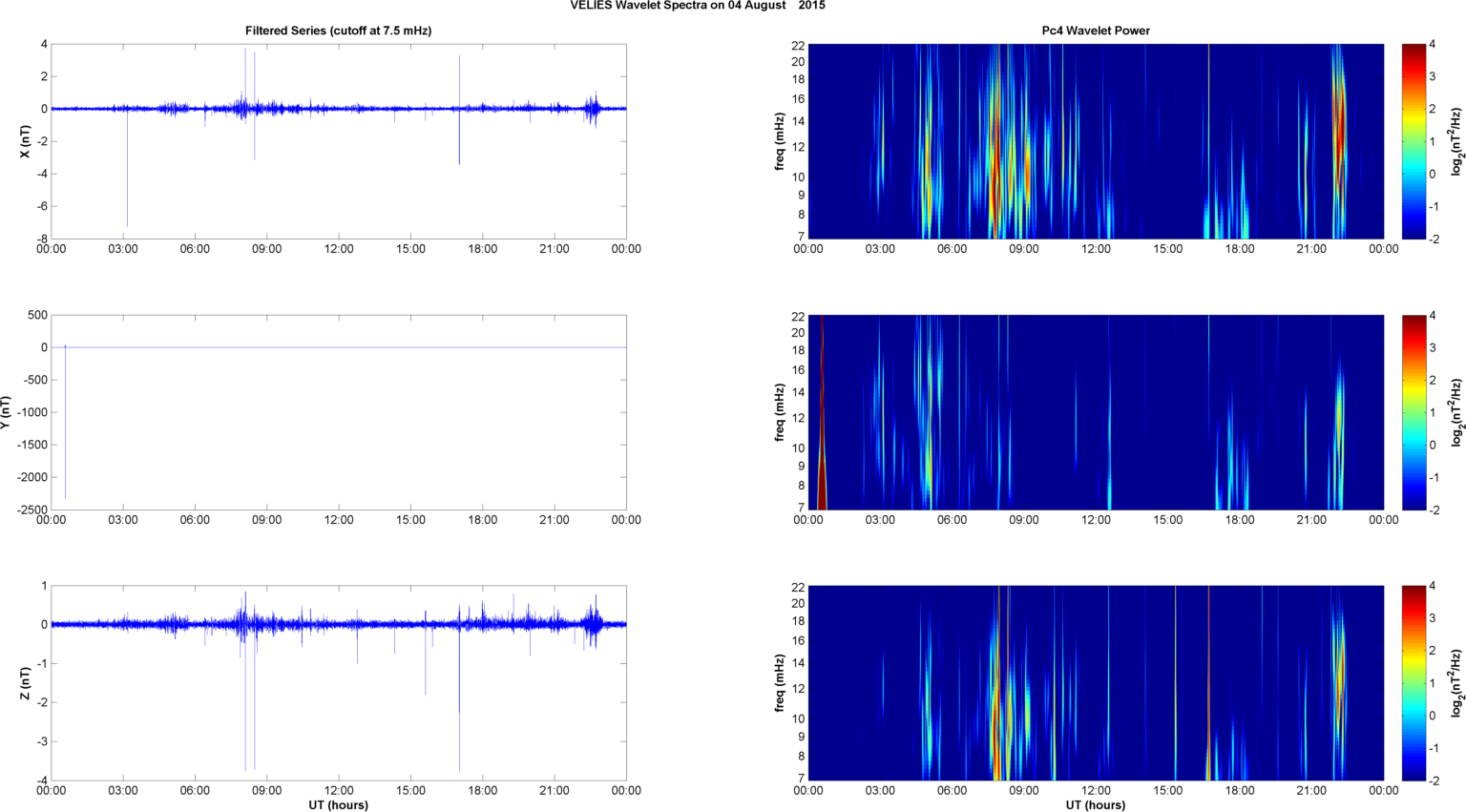Image resolution: width=1466 pixels, height=812 pixels.
Task: Click the X (nT) vertical axis label
Action: coord(25,141)
